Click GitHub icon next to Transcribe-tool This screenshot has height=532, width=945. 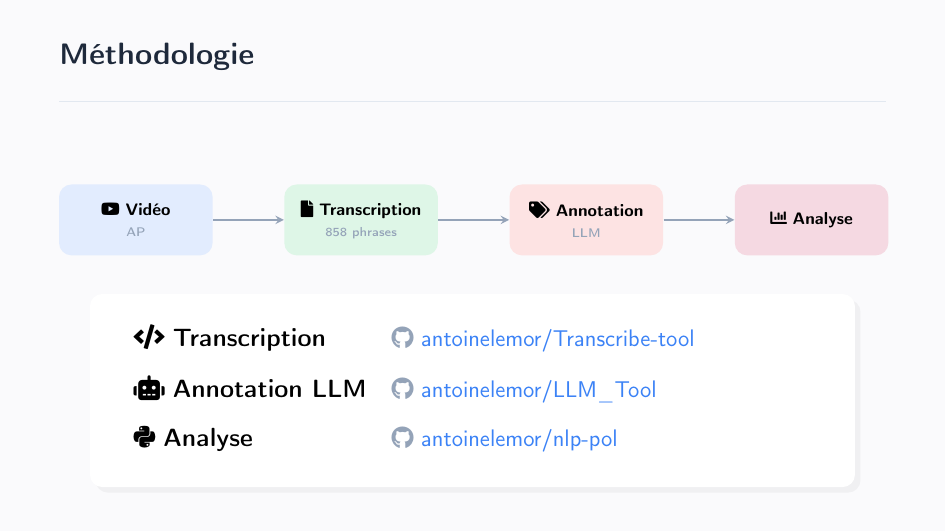[x=402, y=338]
